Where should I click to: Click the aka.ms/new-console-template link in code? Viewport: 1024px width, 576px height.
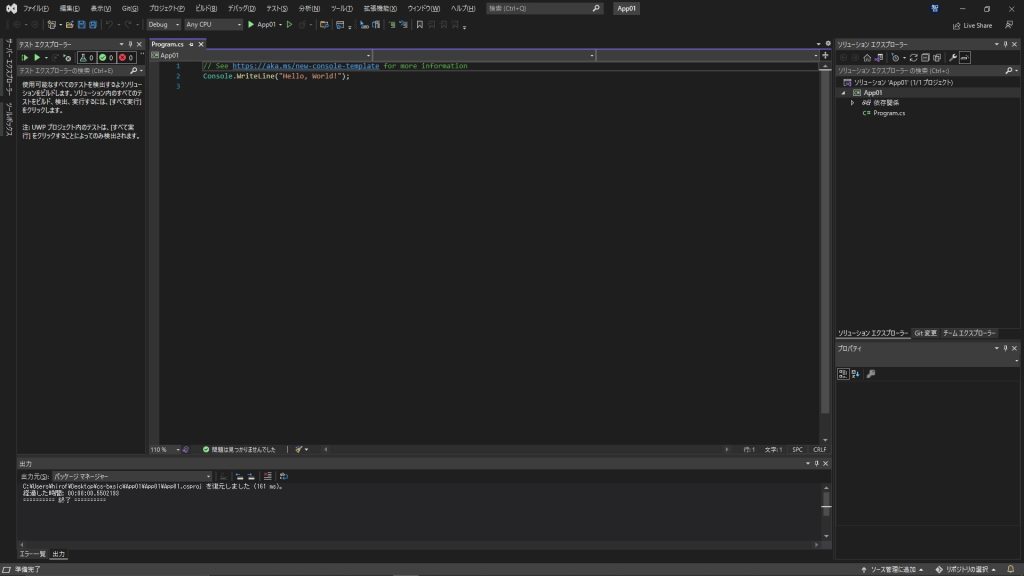pos(306,66)
